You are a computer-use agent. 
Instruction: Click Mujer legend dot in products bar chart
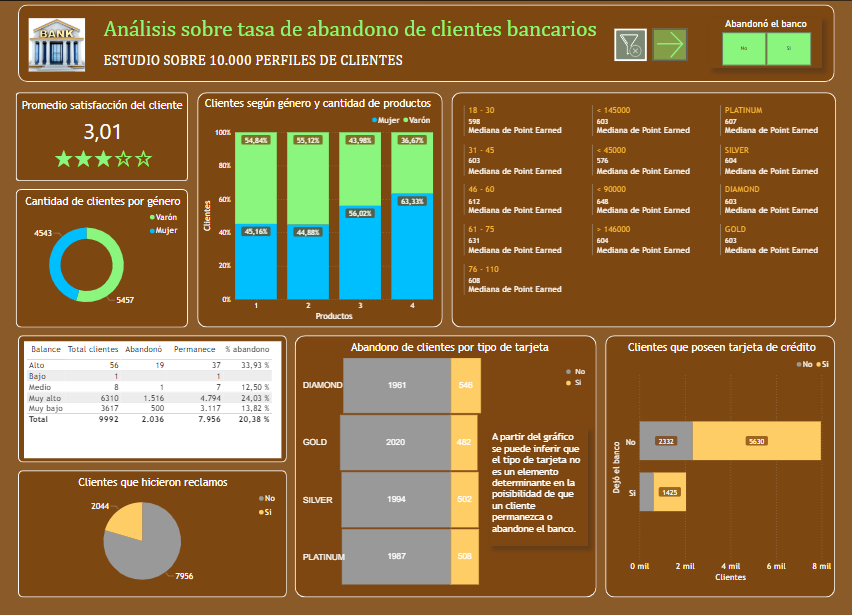(374, 119)
